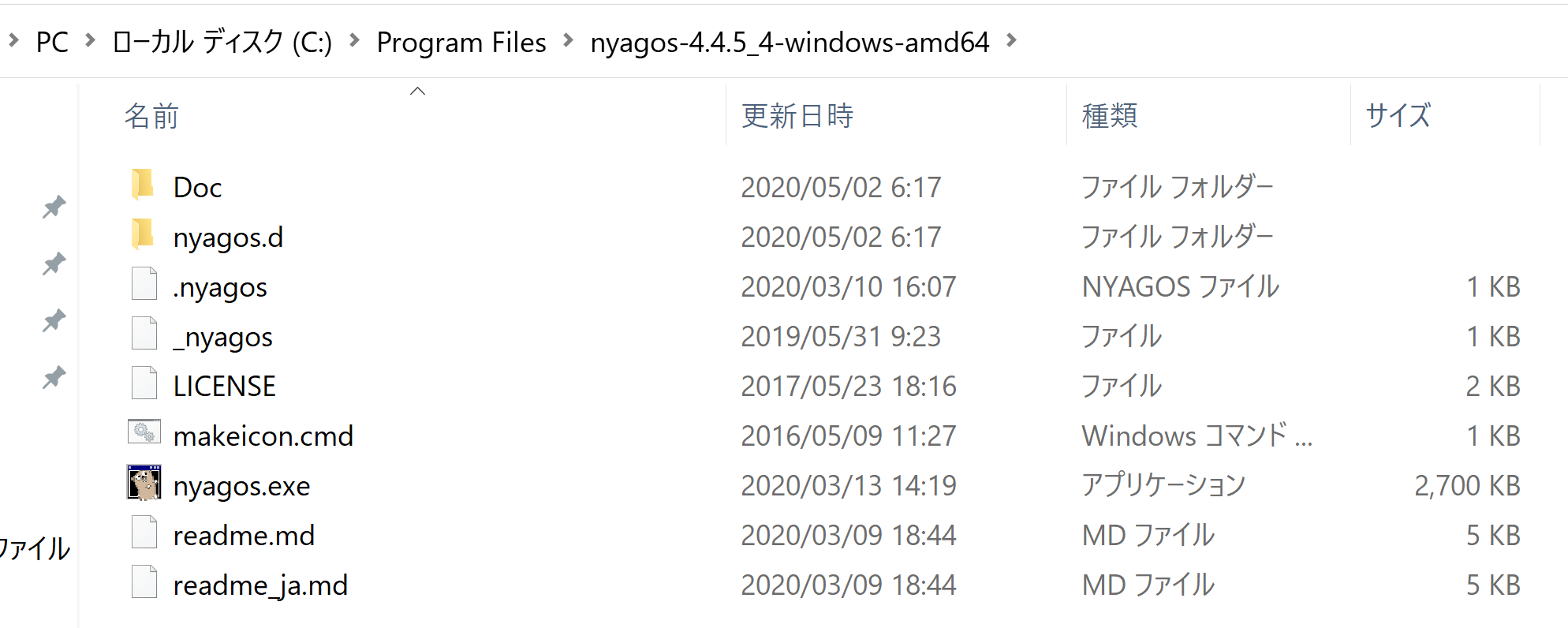Expand chevron after Program Files in breadcrumb

[x=568, y=40]
